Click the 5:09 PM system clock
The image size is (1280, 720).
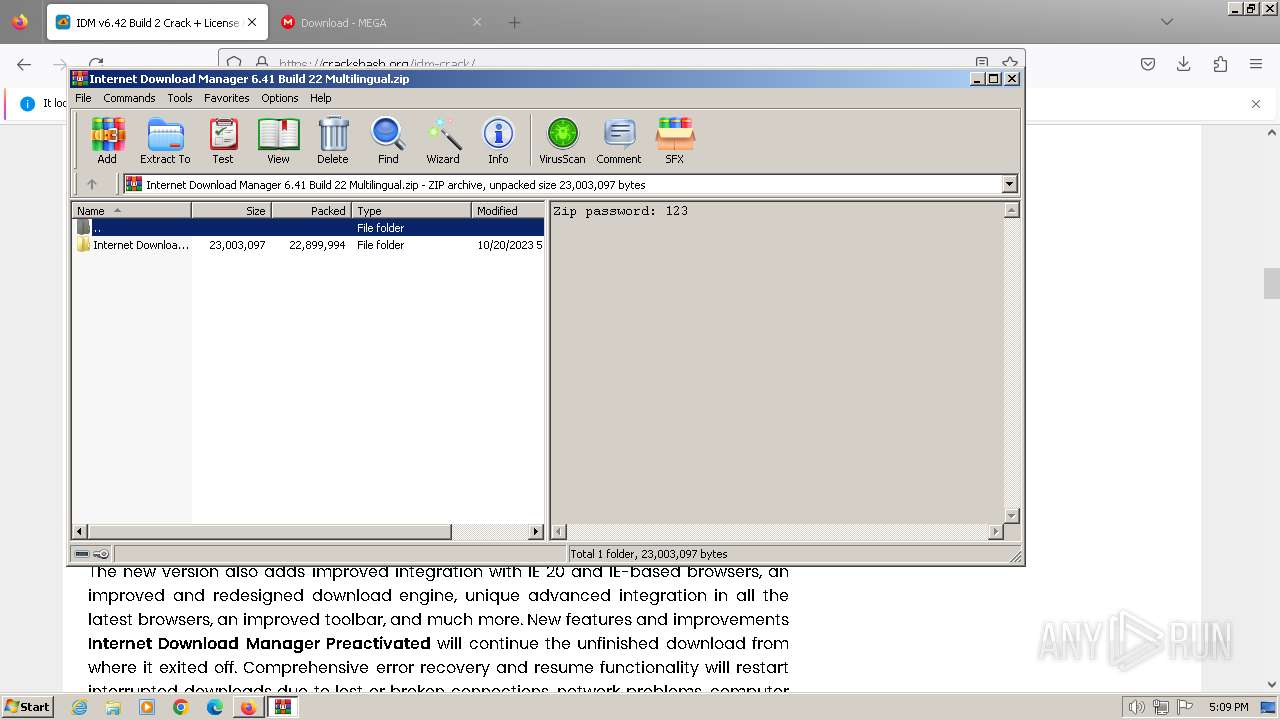click(x=1228, y=707)
